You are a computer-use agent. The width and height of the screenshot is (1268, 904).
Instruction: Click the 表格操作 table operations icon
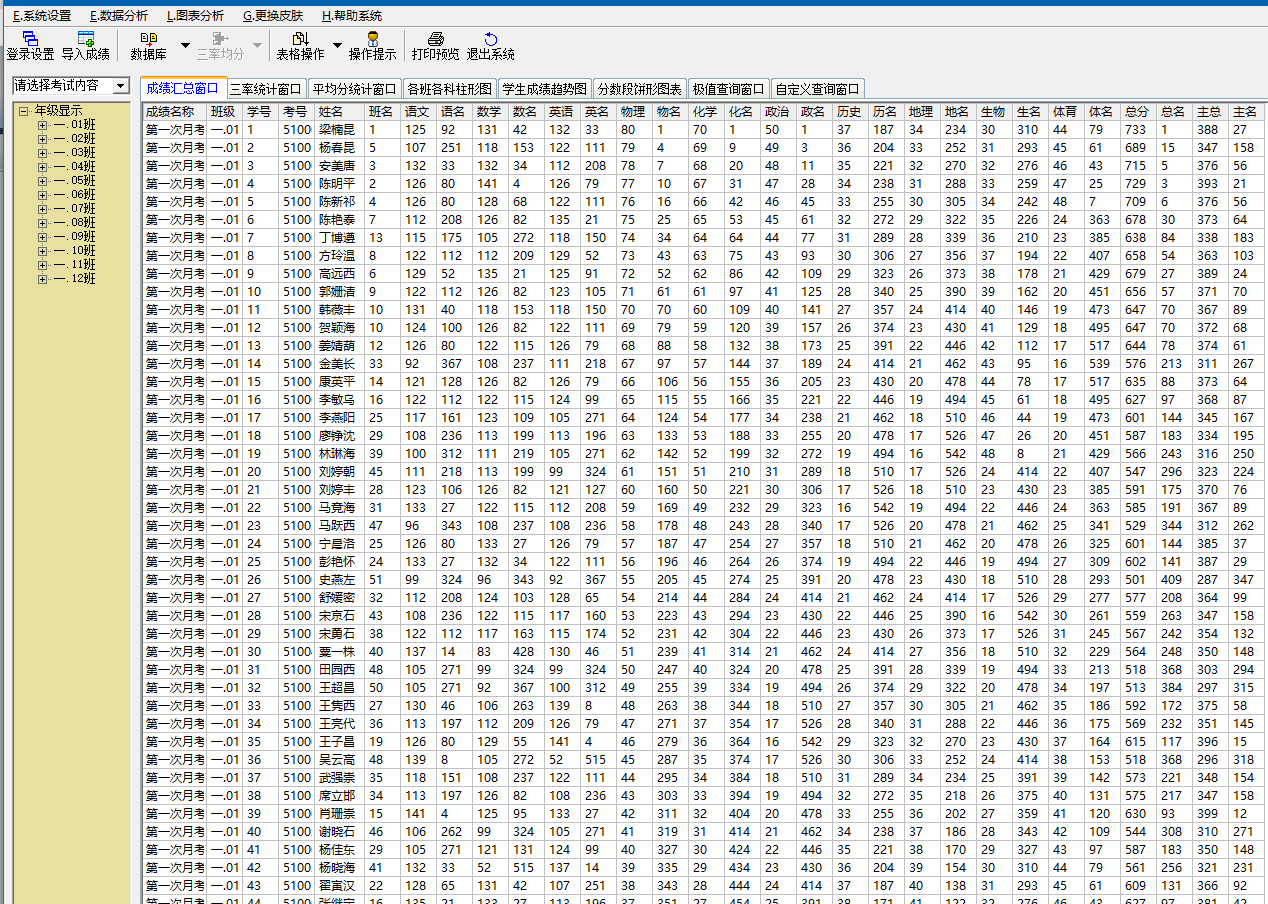click(x=300, y=45)
